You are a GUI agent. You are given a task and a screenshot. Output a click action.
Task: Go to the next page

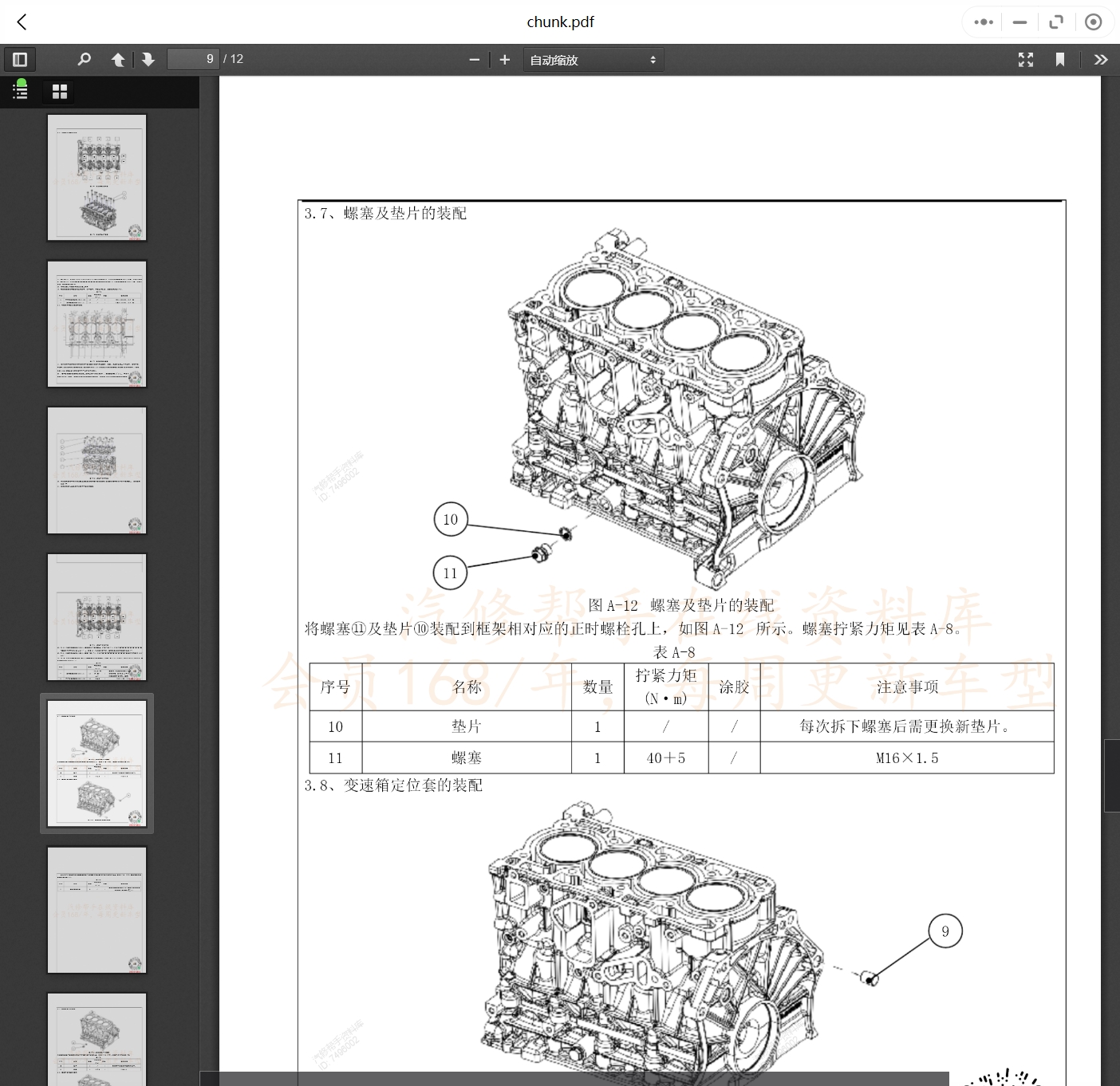148,59
